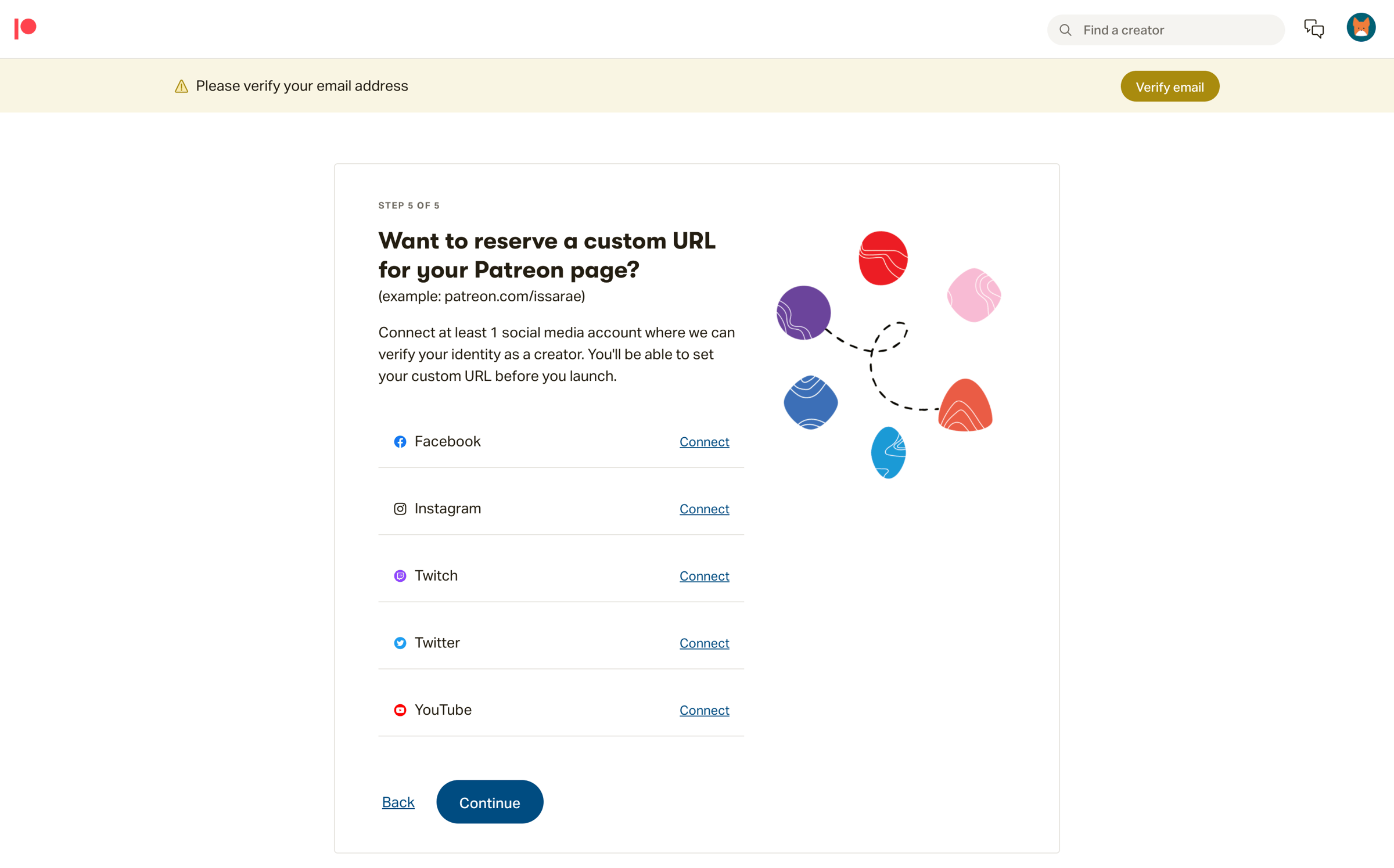Image resolution: width=1394 pixels, height=868 pixels.
Task: Connect your YouTube account
Action: 704,710
